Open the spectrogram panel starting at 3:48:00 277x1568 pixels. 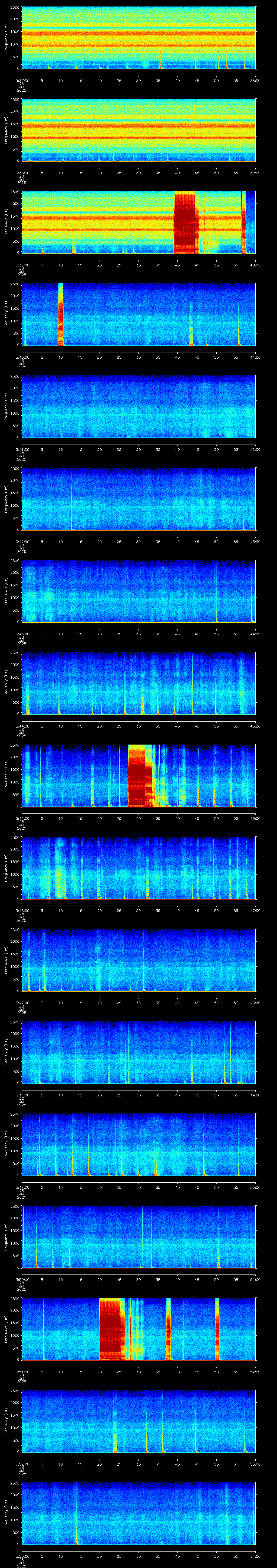(139, 1052)
